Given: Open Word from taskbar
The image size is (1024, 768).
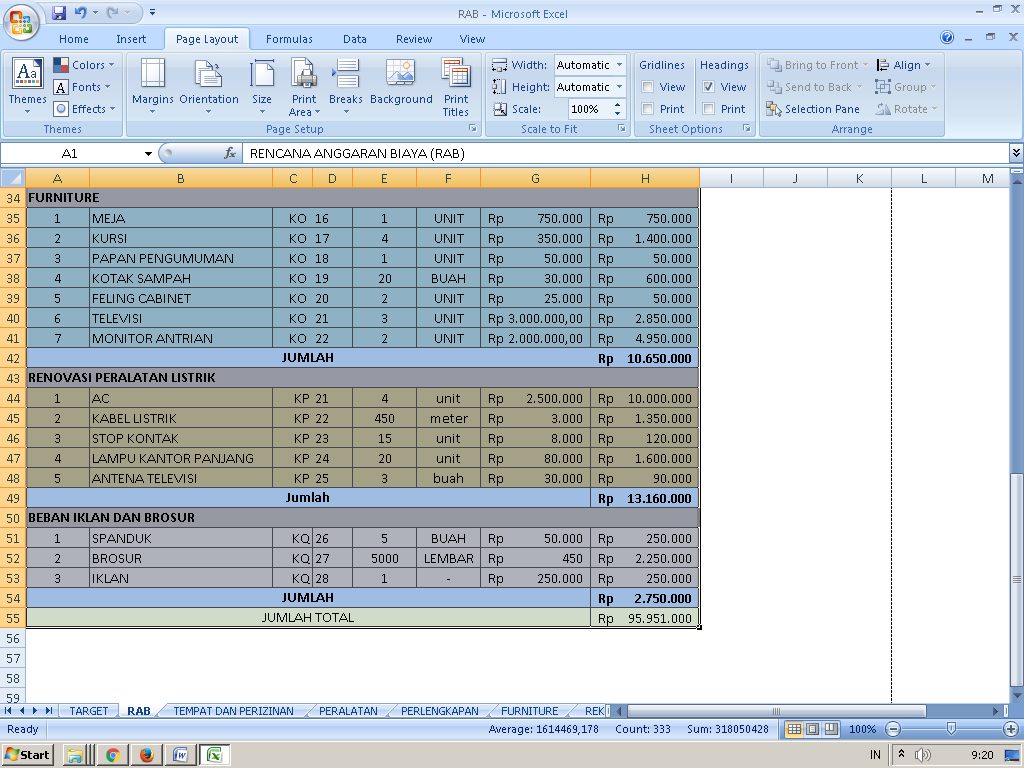Looking at the screenshot, I should click(180, 755).
